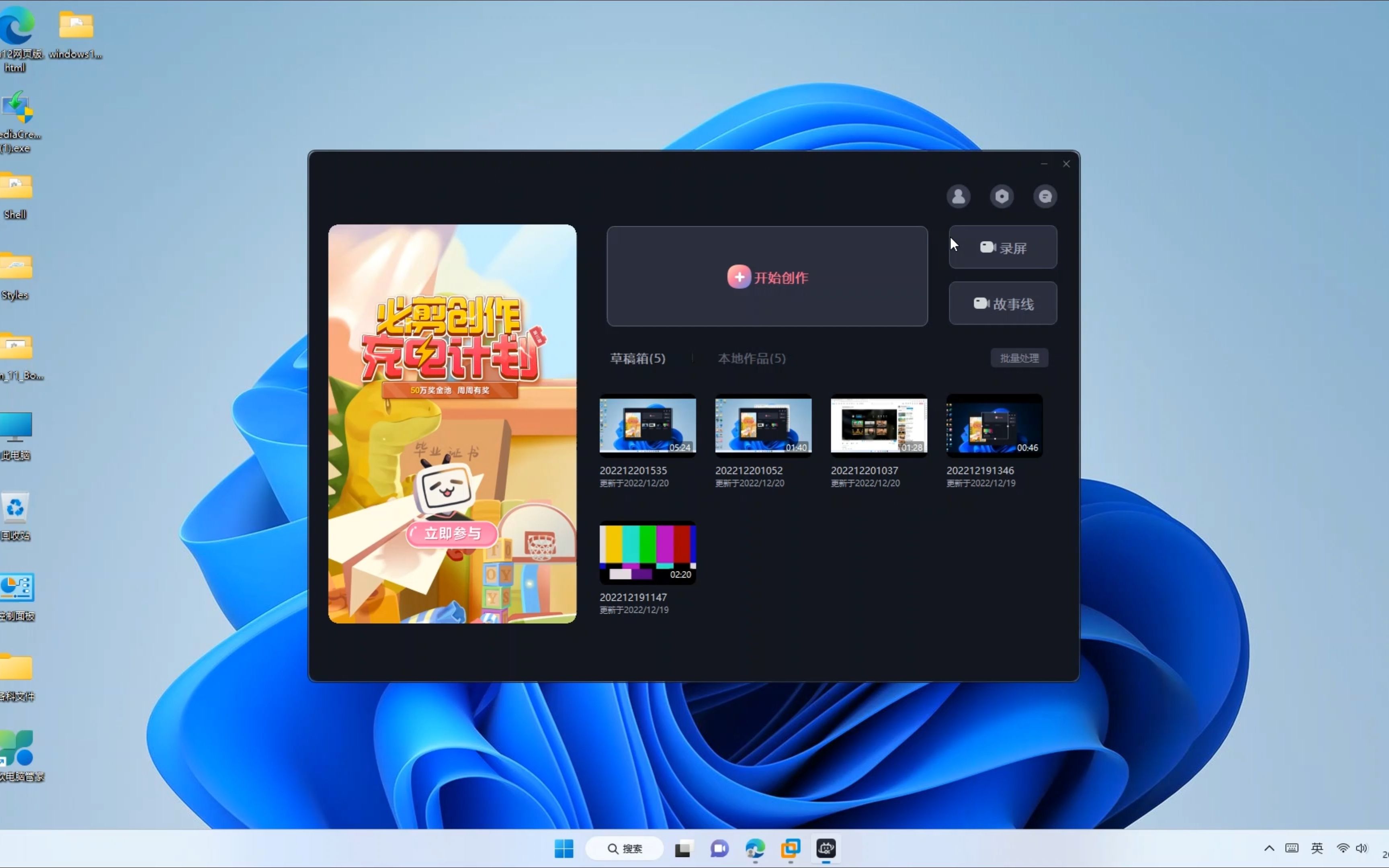The image size is (1389, 868).
Task: Open draft thumbnail 202212201535
Action: pos(647,426)
